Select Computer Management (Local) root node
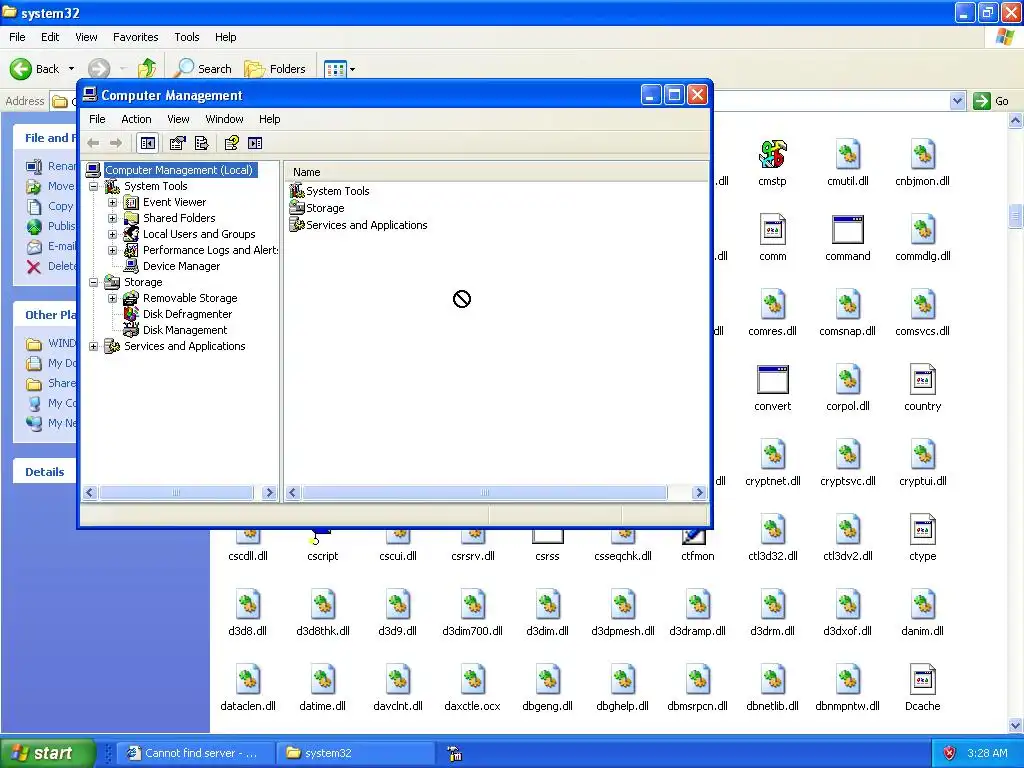Viewport: 1024px width, 768px height. [x=179, y=170]
